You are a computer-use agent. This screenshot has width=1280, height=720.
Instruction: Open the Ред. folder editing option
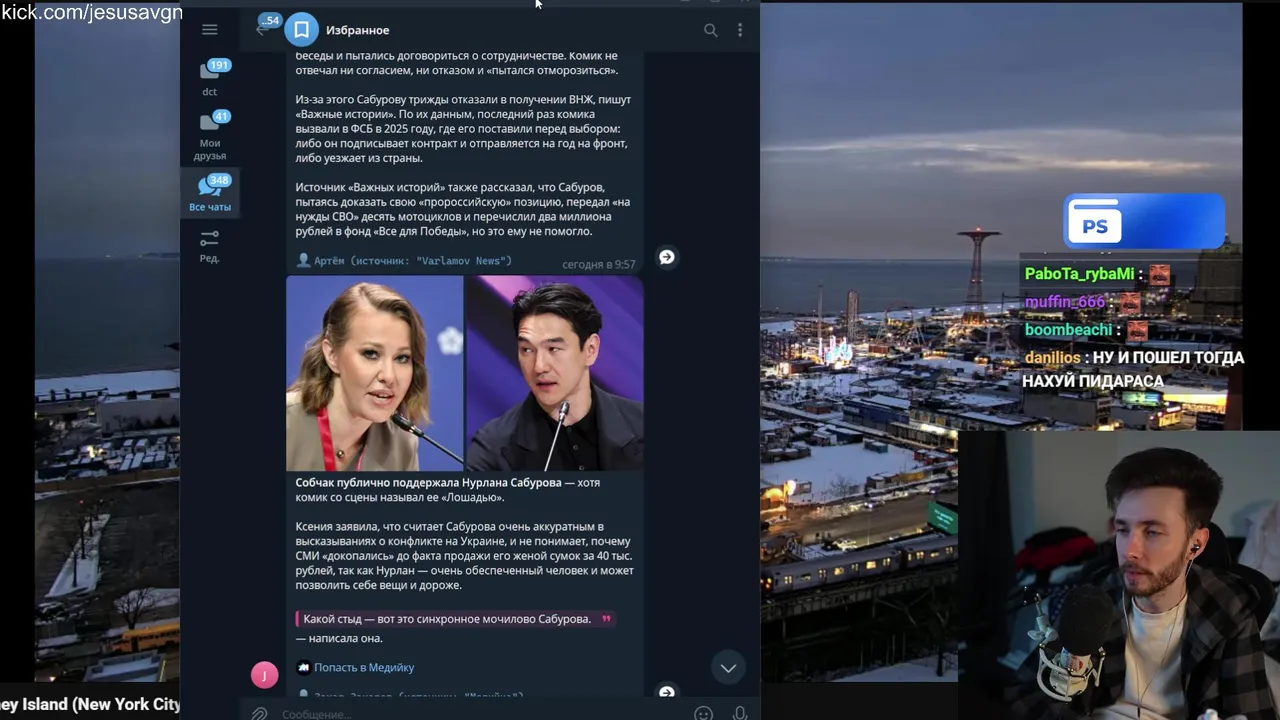coord(209,246)
